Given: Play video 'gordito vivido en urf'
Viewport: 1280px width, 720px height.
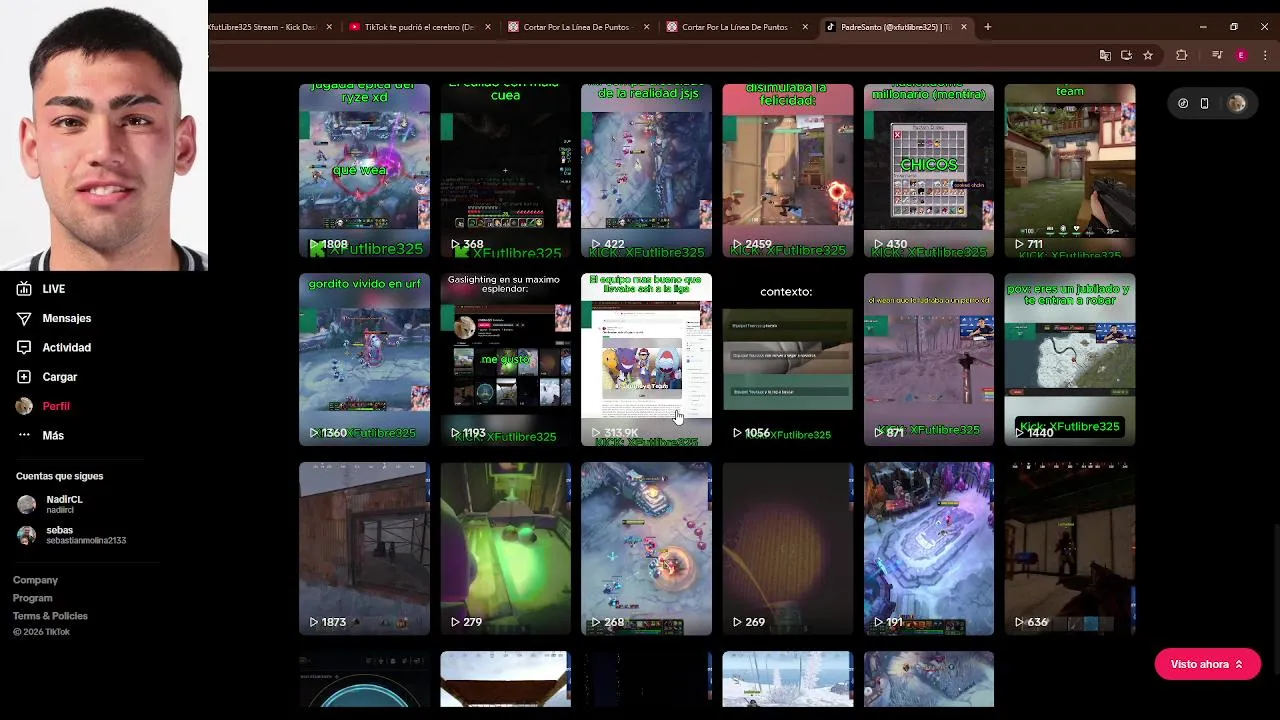Looking at the screenshot, I should click(x=364, y=359).
